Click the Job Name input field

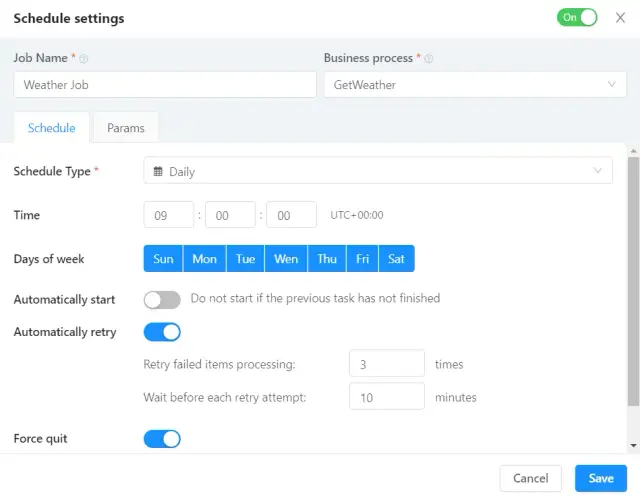tap(165, 85)
